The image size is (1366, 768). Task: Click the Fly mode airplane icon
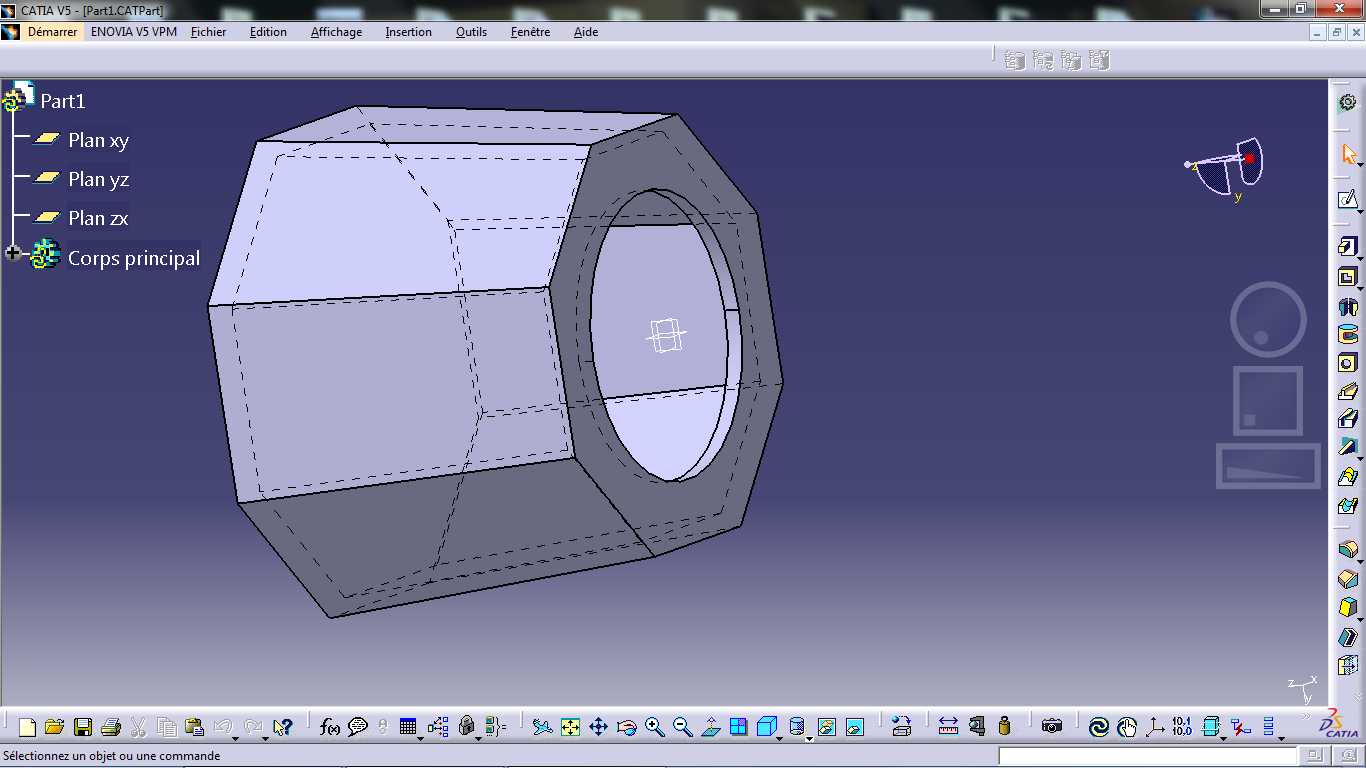click(542, 727)
